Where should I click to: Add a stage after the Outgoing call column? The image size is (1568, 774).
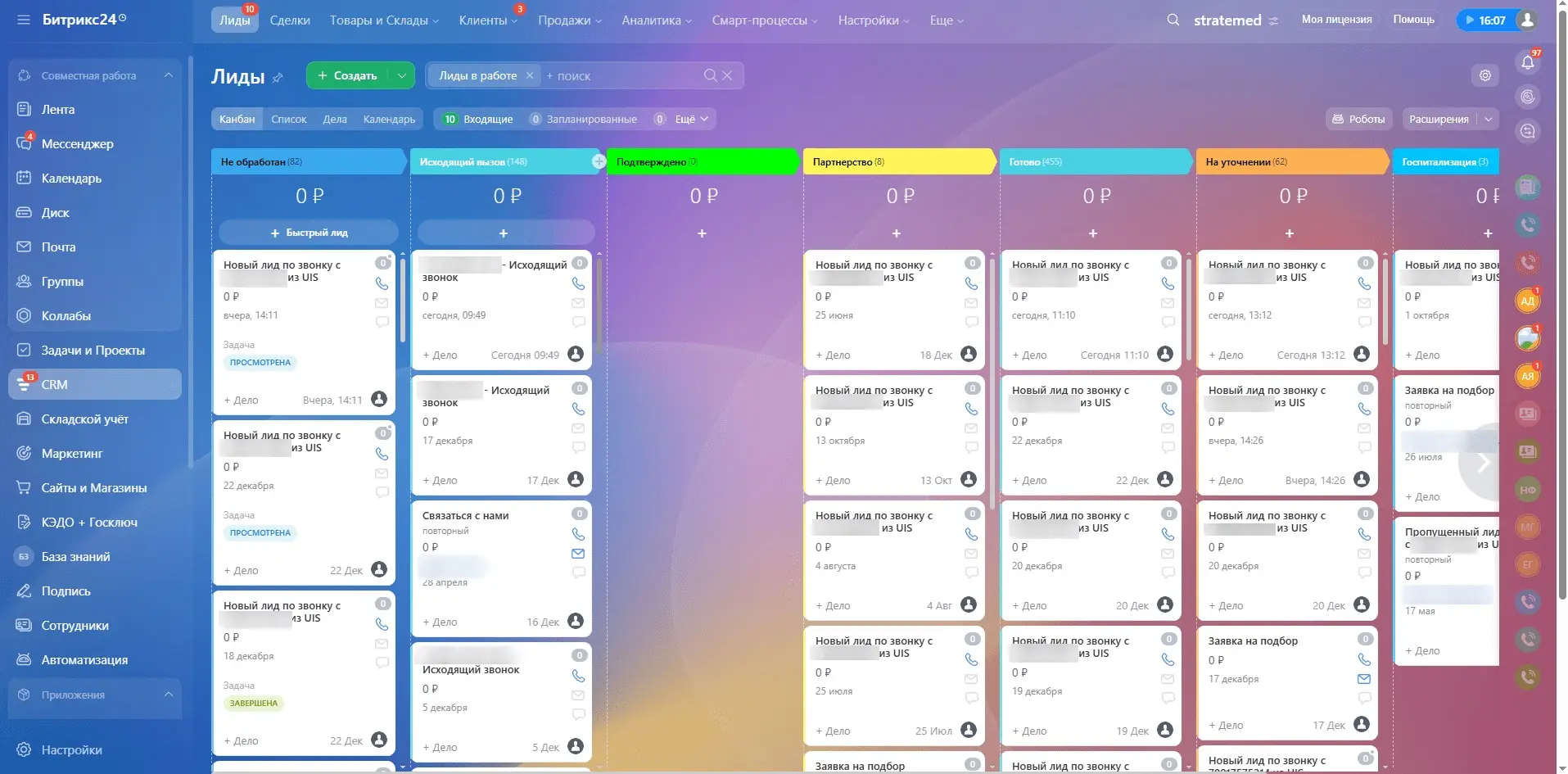pyautogui.click(x=599, y=162)
